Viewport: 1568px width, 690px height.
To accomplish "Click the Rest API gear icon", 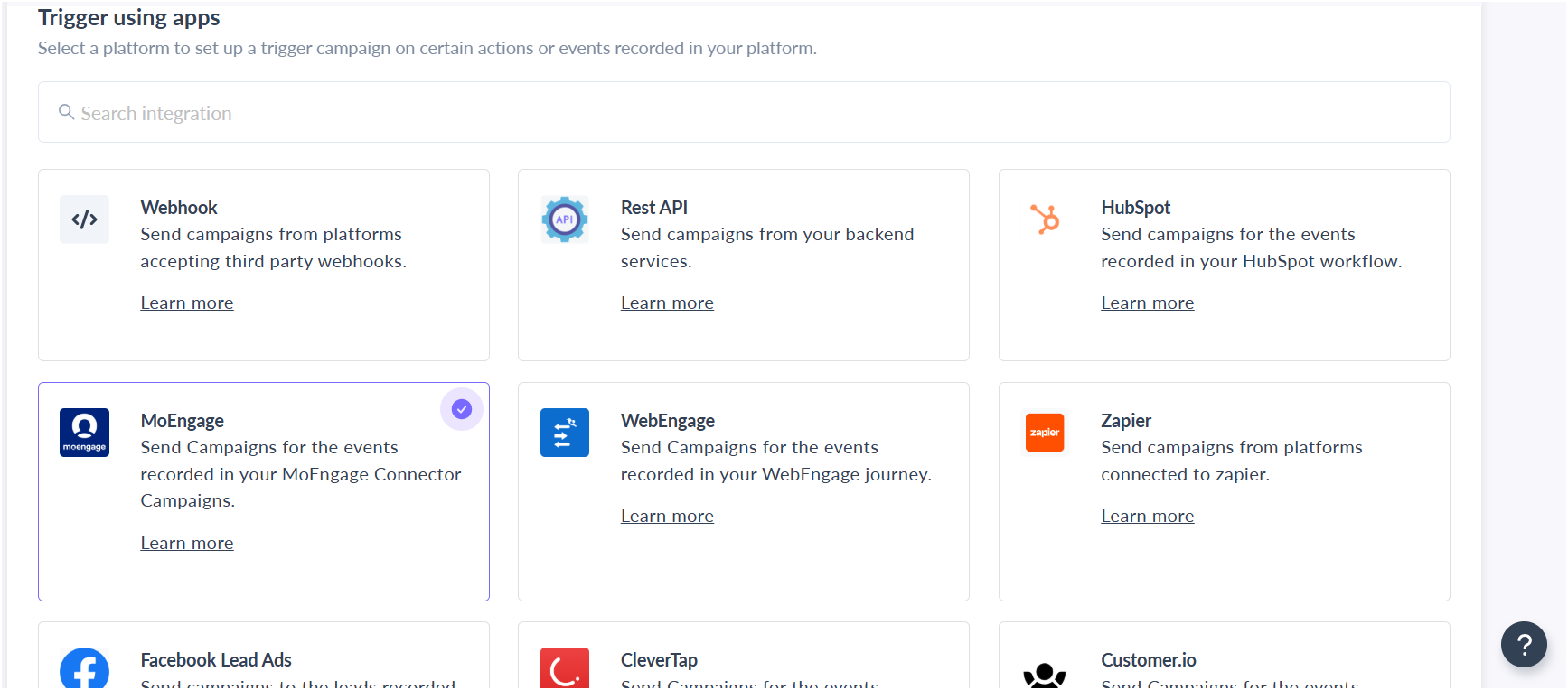I will pos(565,219).
